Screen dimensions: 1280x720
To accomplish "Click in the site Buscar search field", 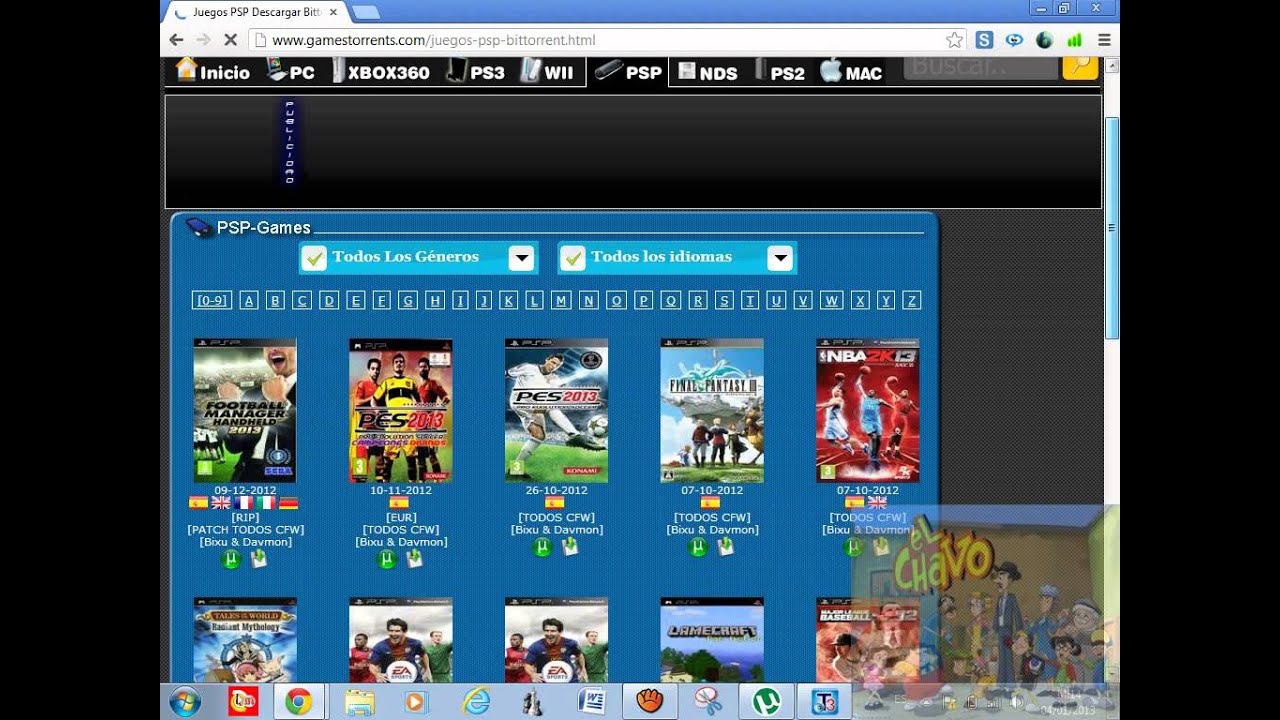I will point(980,67).
